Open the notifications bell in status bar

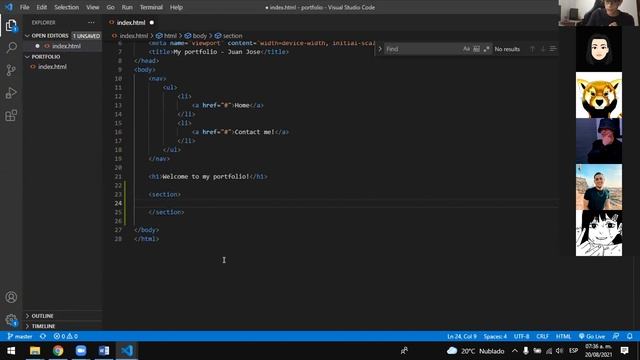coord(630,336)
